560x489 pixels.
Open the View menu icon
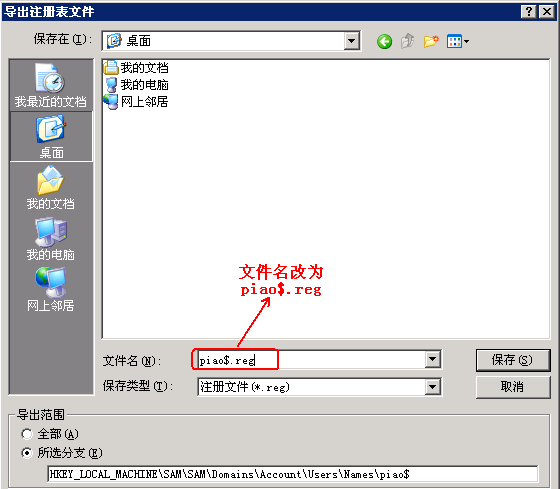pyautogui.click(x=458, y=41)
